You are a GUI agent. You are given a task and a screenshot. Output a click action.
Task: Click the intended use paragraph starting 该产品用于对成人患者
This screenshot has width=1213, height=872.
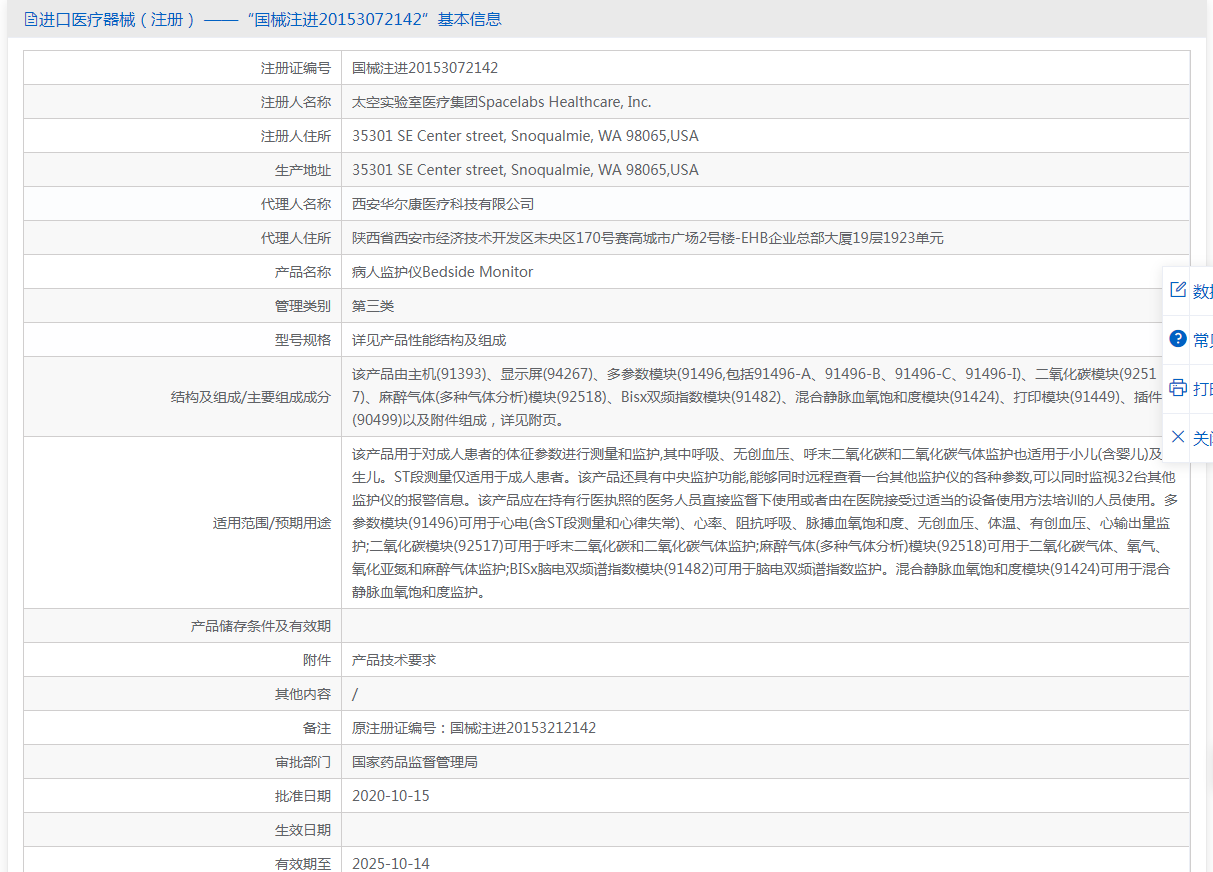pyautogui.click(x=765, y=523)
